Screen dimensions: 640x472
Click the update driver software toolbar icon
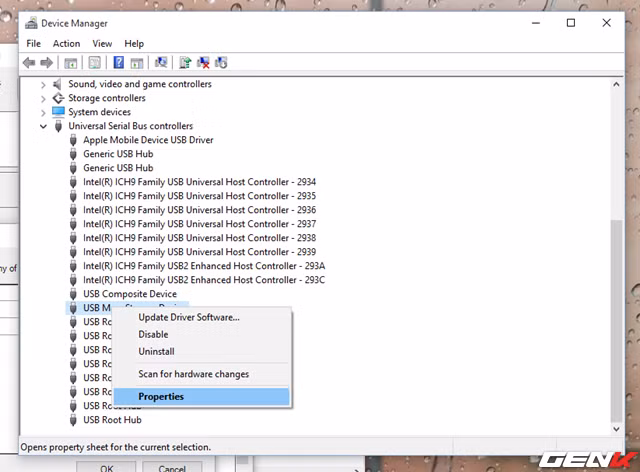pos(185,63)
